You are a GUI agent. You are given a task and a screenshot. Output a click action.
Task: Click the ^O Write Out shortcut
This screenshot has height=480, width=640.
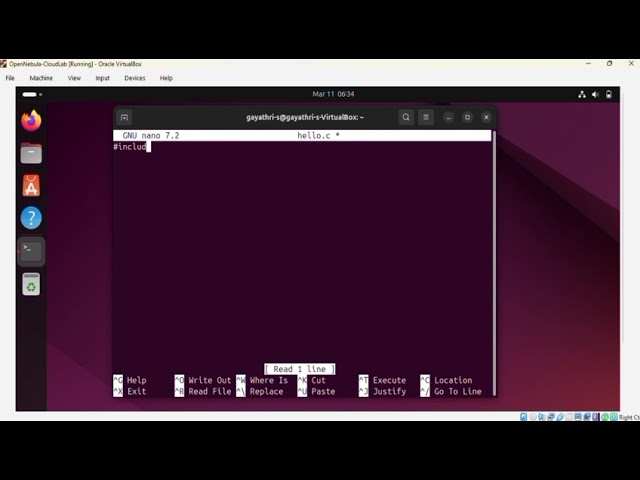point(203,380)
